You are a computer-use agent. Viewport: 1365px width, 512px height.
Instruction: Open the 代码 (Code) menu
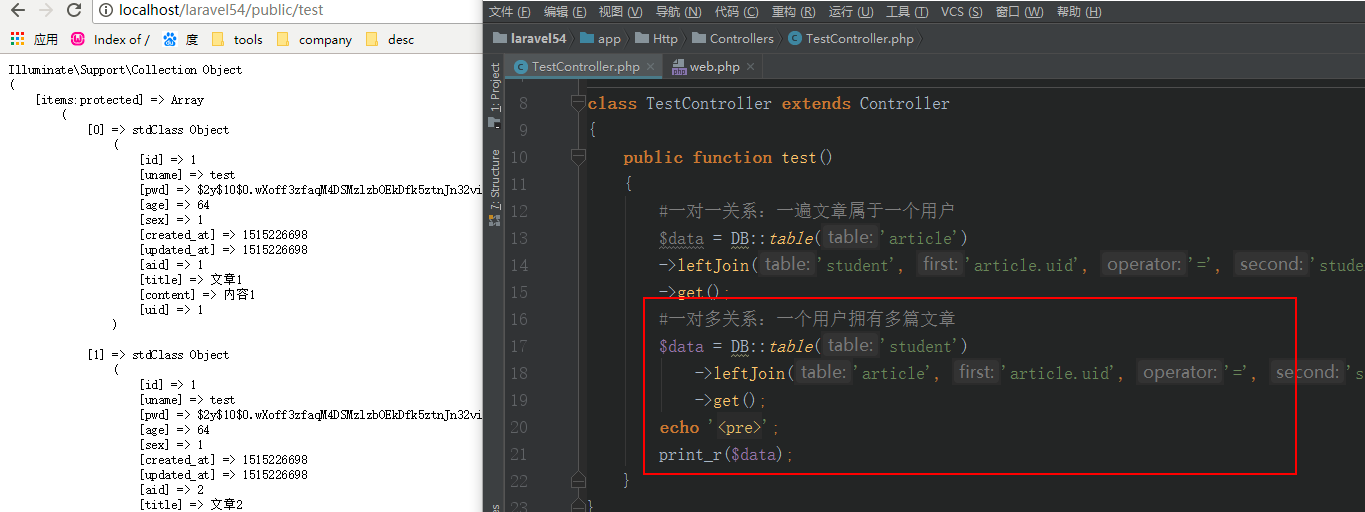tap(736, 12)
